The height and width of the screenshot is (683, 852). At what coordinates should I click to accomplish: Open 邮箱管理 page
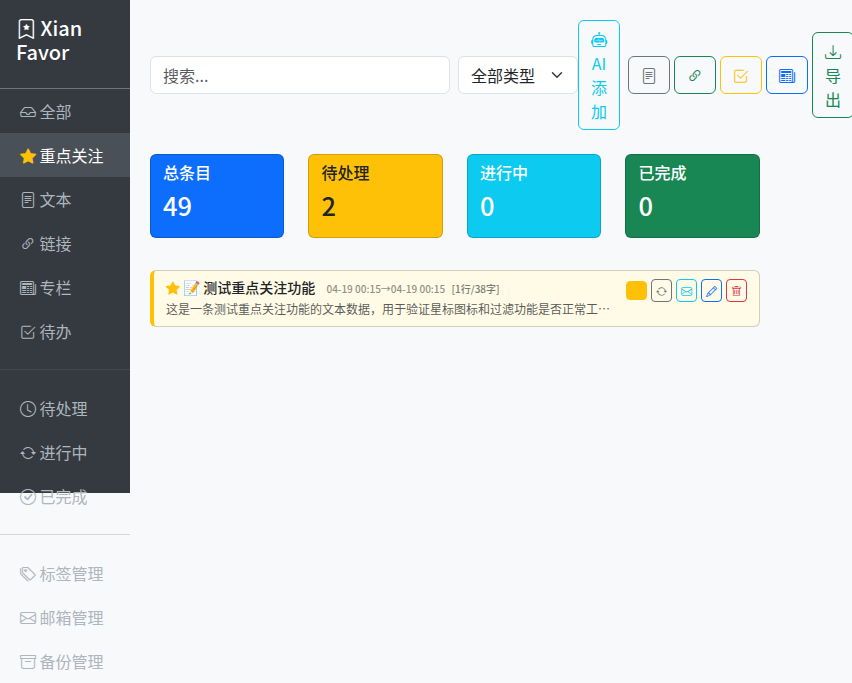point(65,618)
